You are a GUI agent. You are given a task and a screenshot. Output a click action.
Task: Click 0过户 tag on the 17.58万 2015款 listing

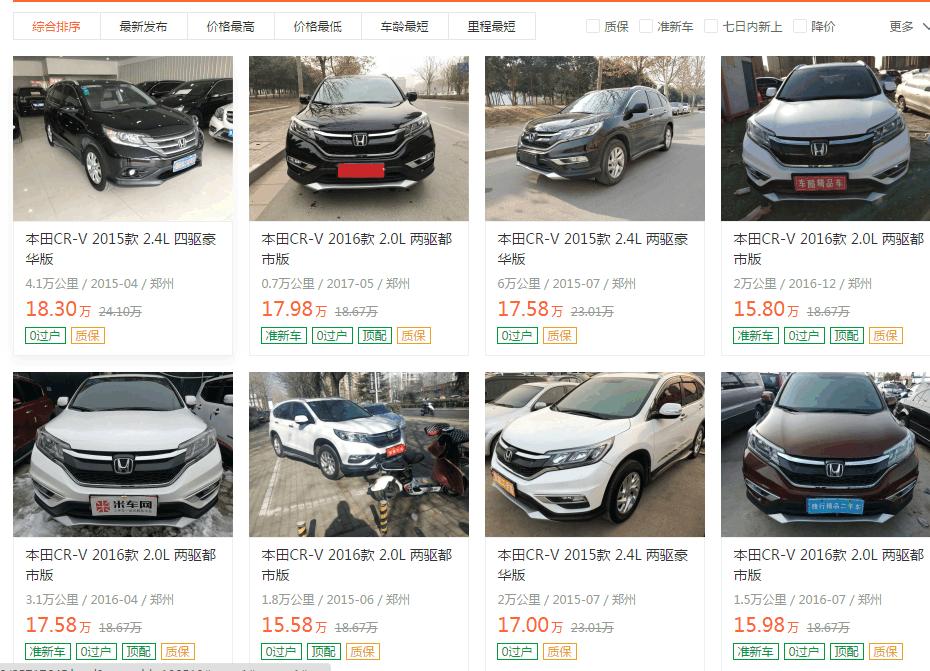[517, 336]
